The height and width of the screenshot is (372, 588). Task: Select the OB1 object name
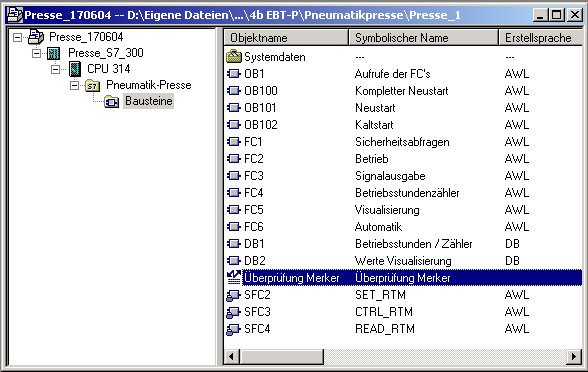click(254, 74)
